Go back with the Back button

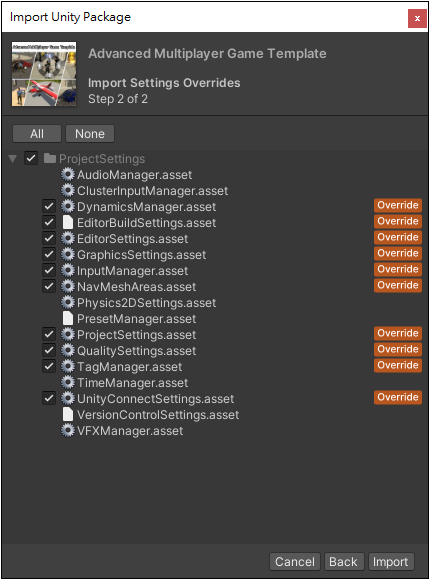click(344, 562)
